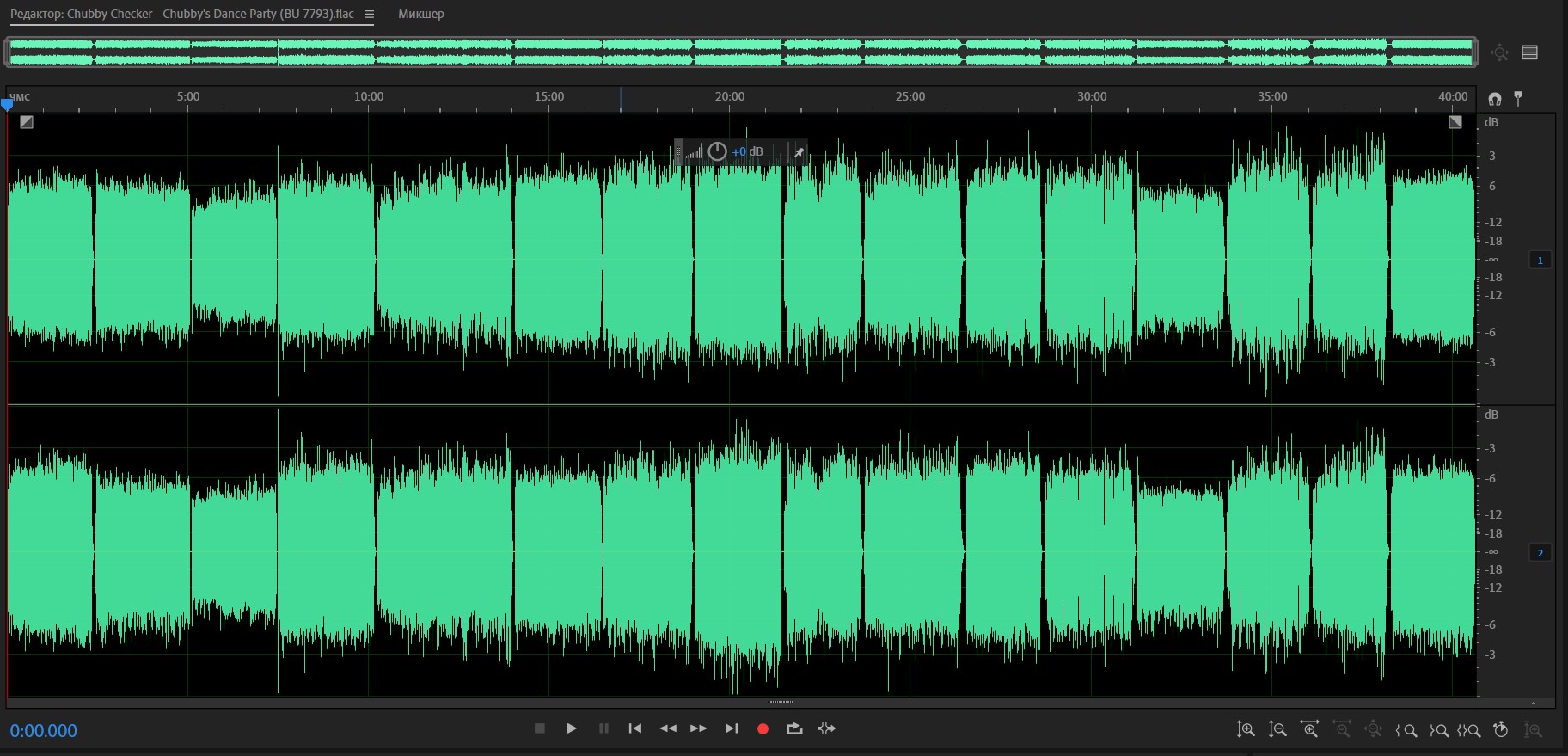The image size is (1568, 756).
Task: Click the skip selection icon
Action: tap(826, 728)
